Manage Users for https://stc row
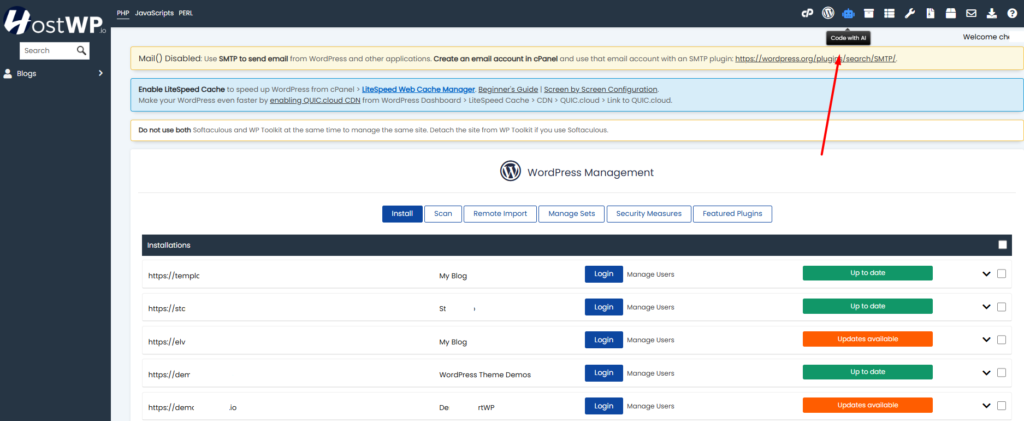Screen dimensions: 1024x421 click(x=650, y=307)
